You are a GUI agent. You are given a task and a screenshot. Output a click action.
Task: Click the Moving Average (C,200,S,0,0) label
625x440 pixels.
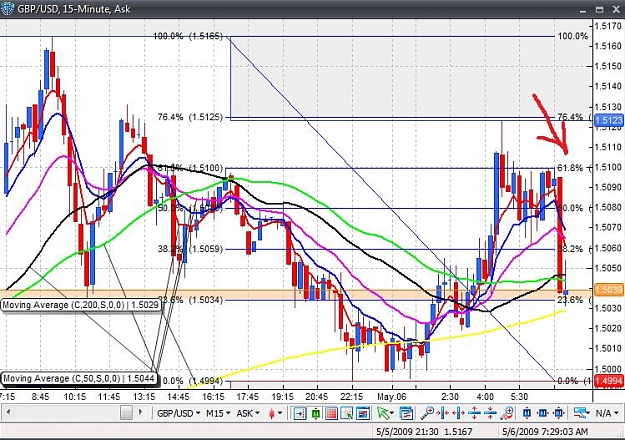coord(81,305)
